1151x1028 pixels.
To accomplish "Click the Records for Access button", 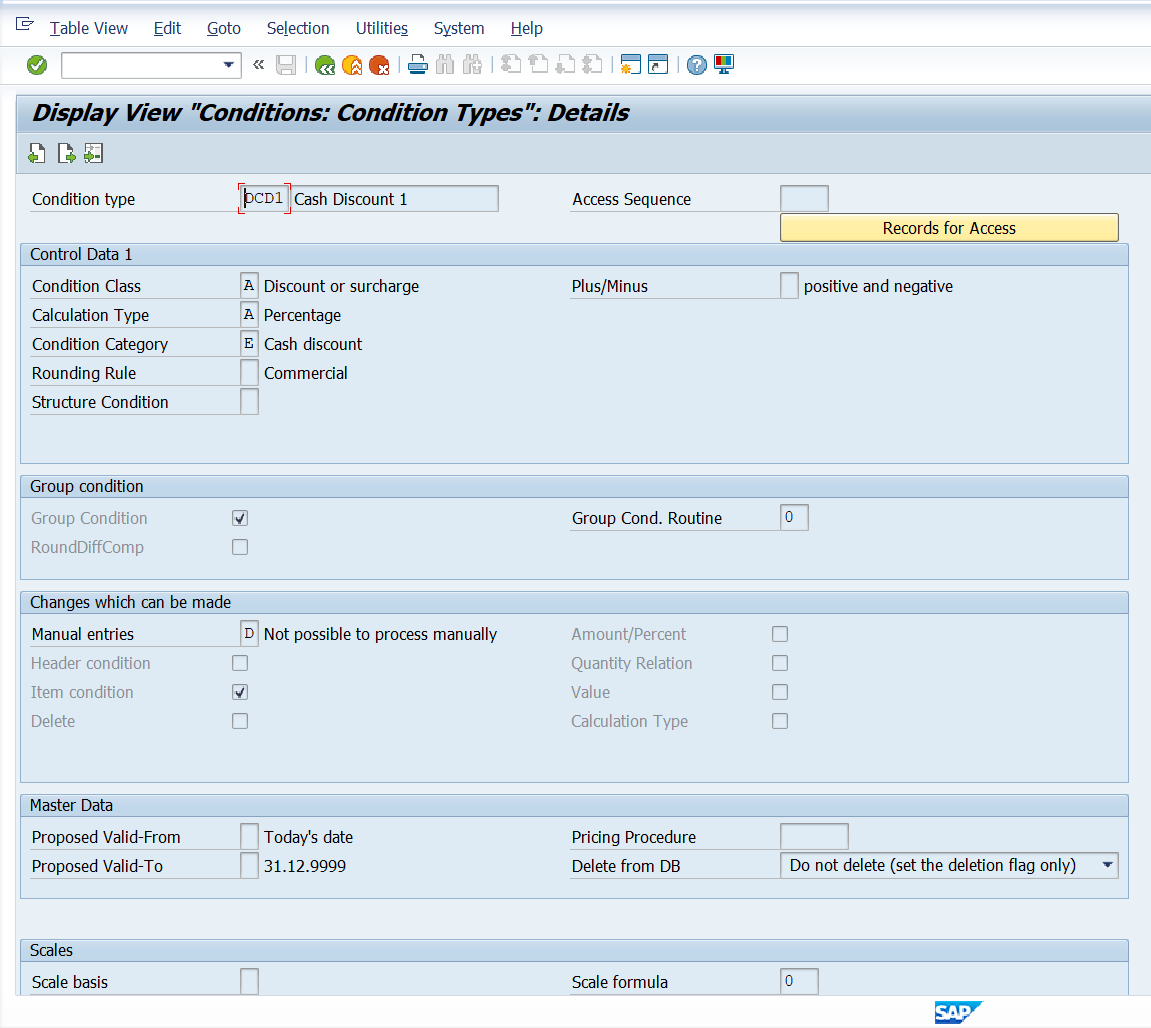I will pos(948,228).
